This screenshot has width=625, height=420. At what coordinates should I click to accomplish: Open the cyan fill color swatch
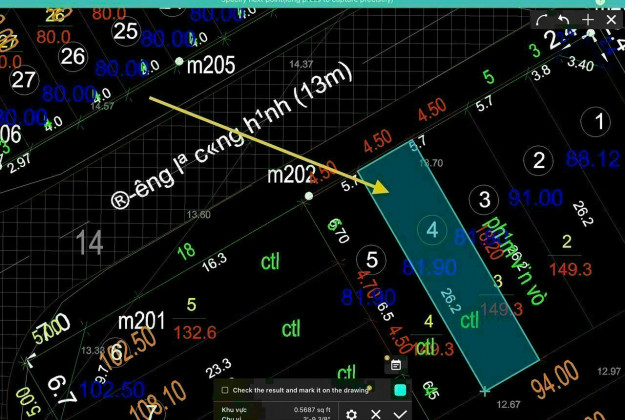tap(400, 390)
